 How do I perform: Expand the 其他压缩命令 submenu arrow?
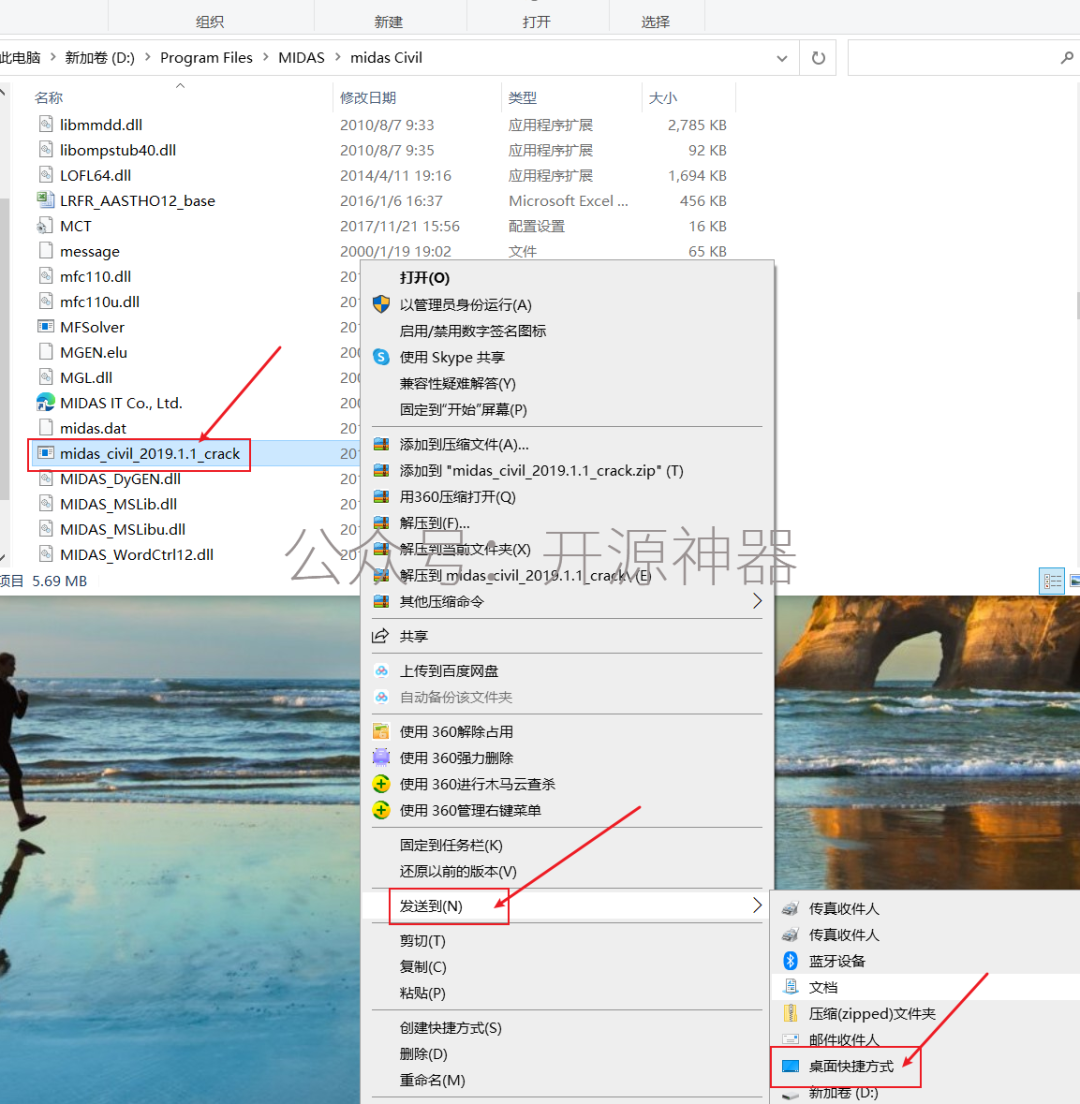tap(757, 601)
